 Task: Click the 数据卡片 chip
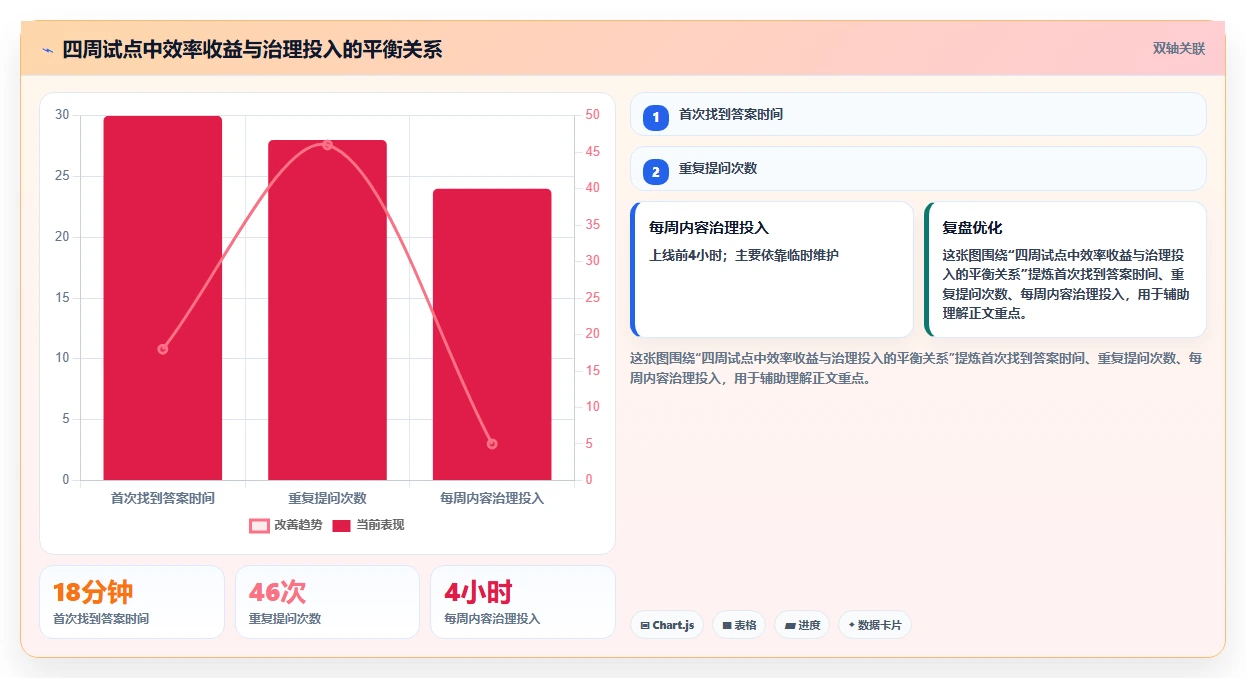point(875,625)
